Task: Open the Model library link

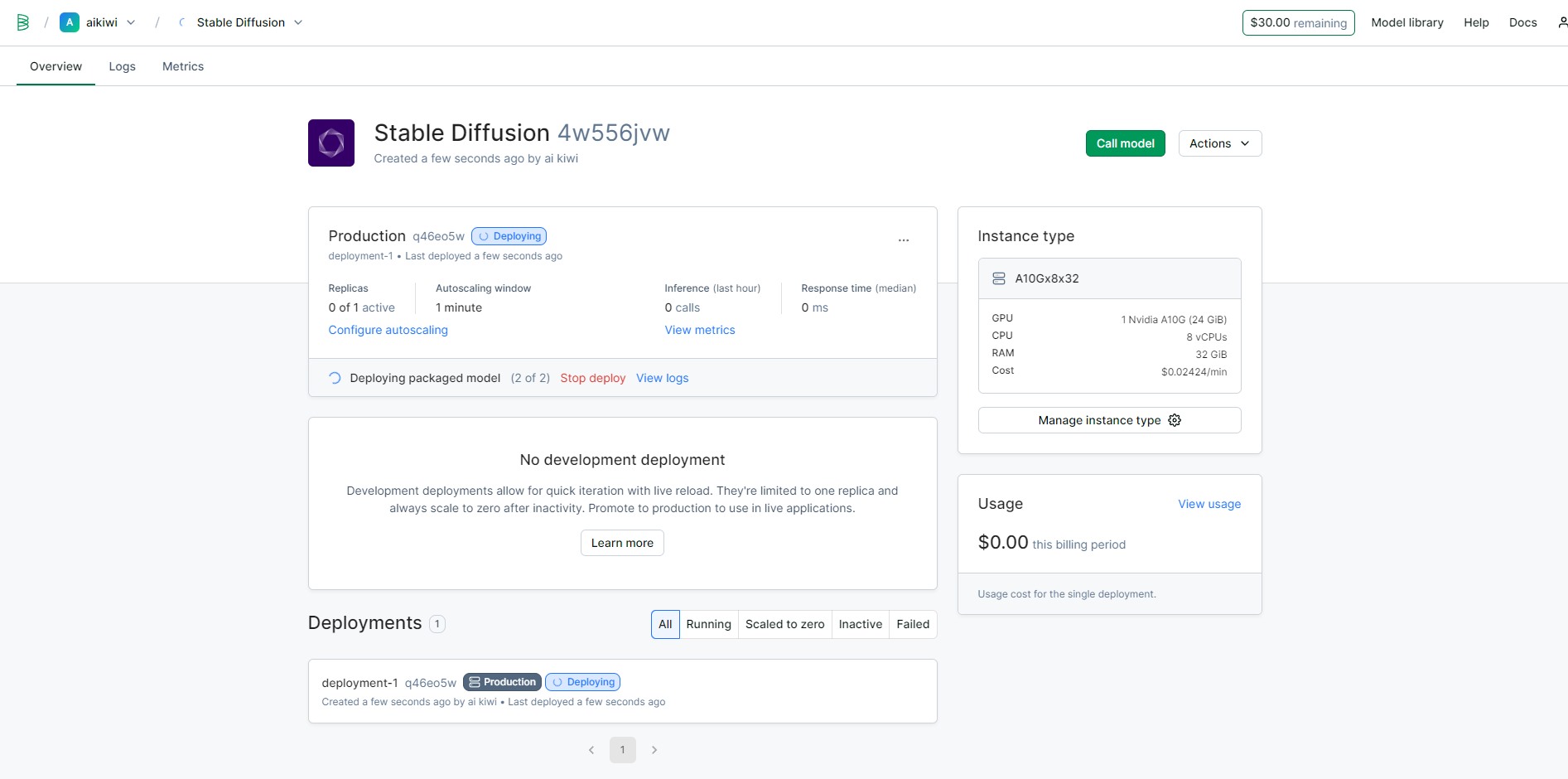Action: (1407, 22)
